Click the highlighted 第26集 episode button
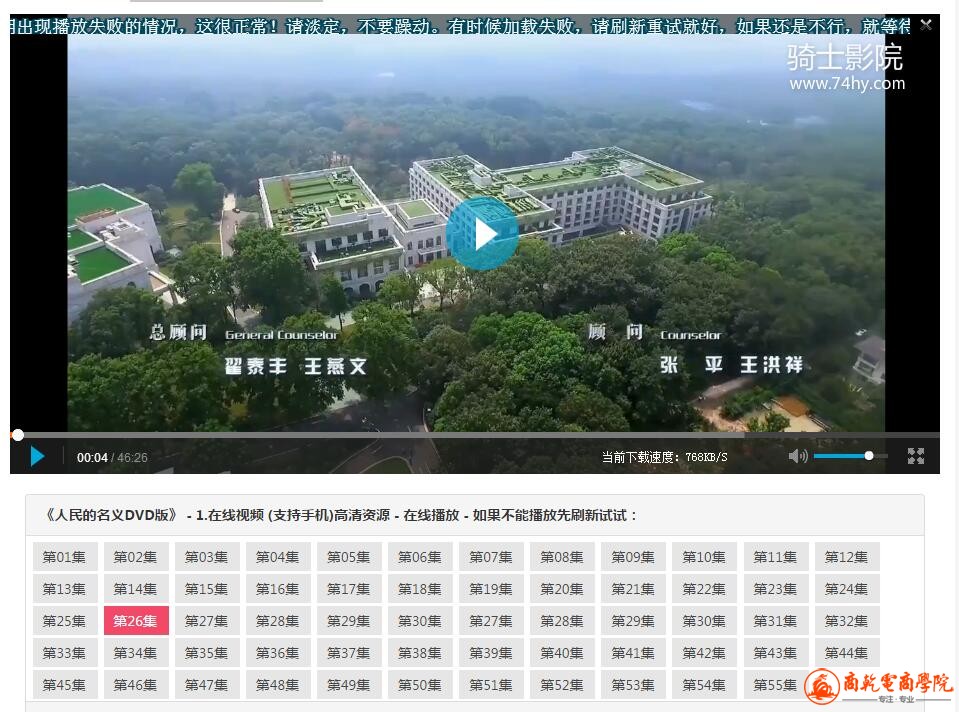Screen dimensions: 959x712 (136, 620)
